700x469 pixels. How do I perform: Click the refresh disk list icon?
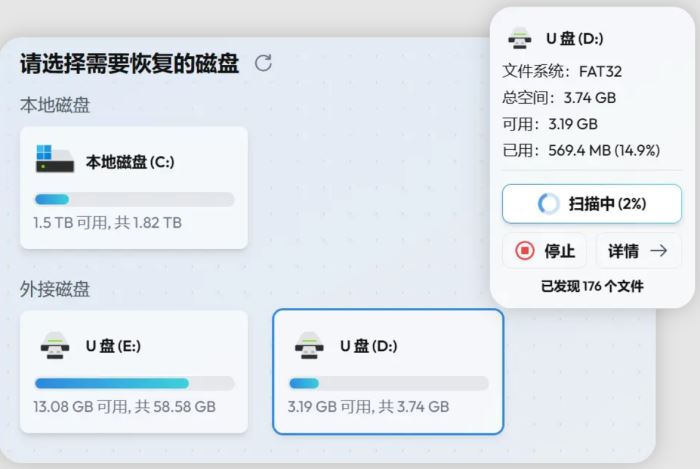263,63
